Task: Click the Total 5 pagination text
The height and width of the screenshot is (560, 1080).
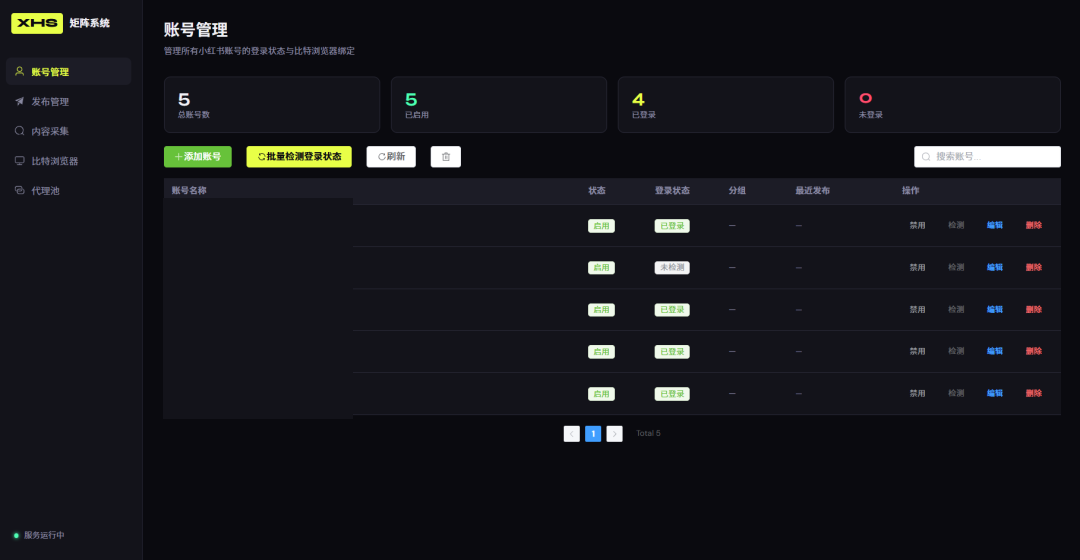Action: (648, 433)
